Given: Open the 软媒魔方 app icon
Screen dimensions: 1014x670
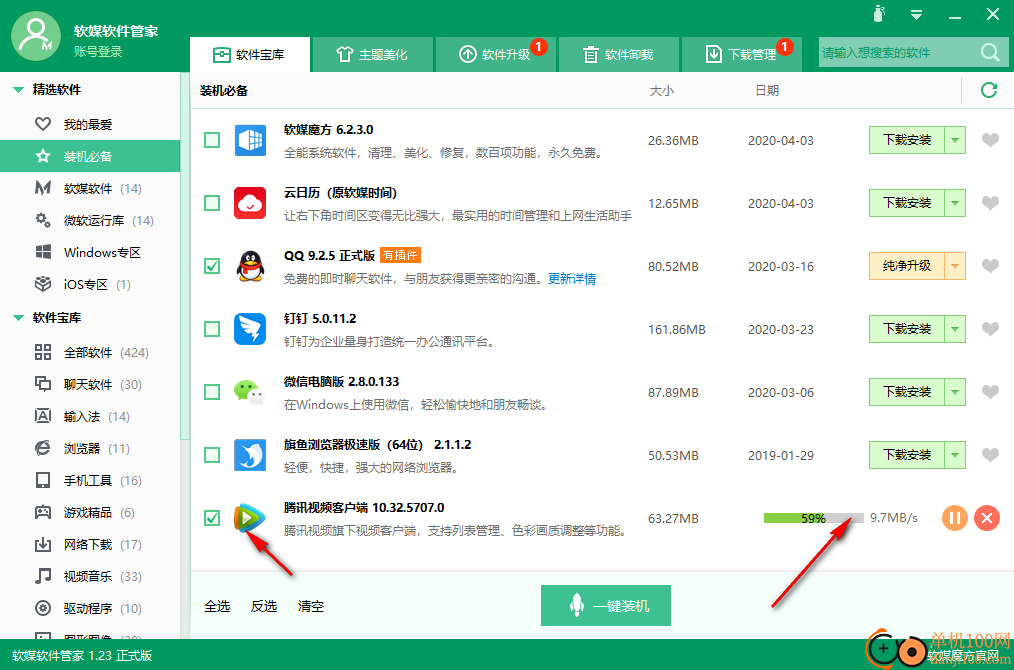Looking at the screenshot, I should [x=250, y=140].
